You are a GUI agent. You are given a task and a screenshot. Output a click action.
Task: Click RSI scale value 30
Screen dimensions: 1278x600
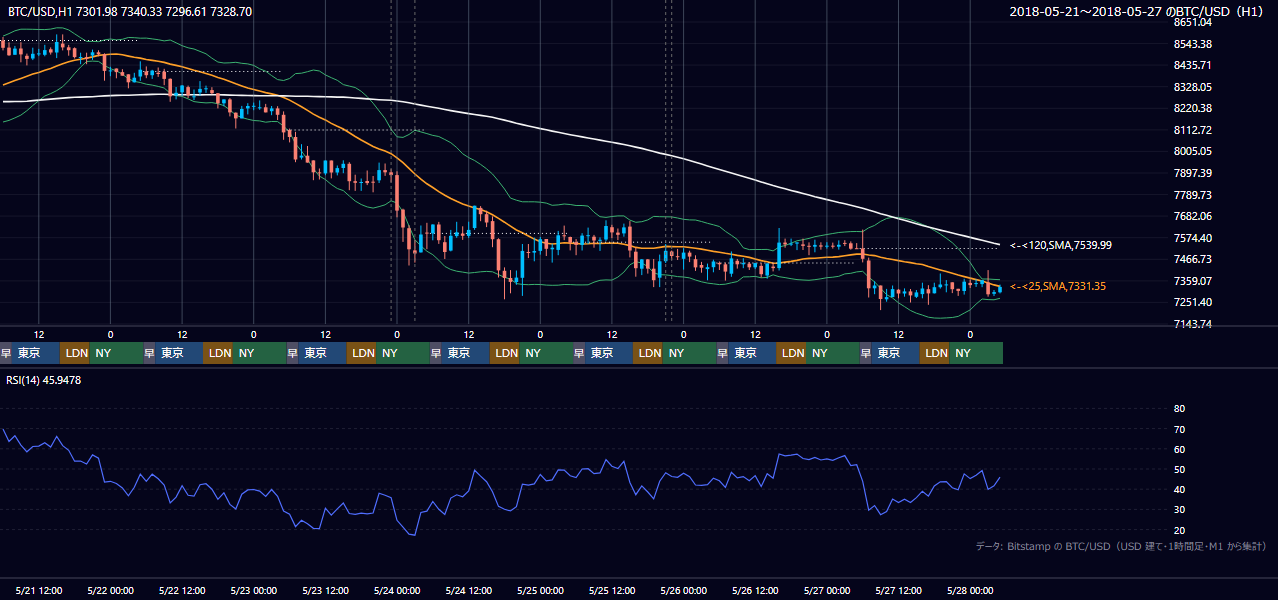coord(1179,510)
